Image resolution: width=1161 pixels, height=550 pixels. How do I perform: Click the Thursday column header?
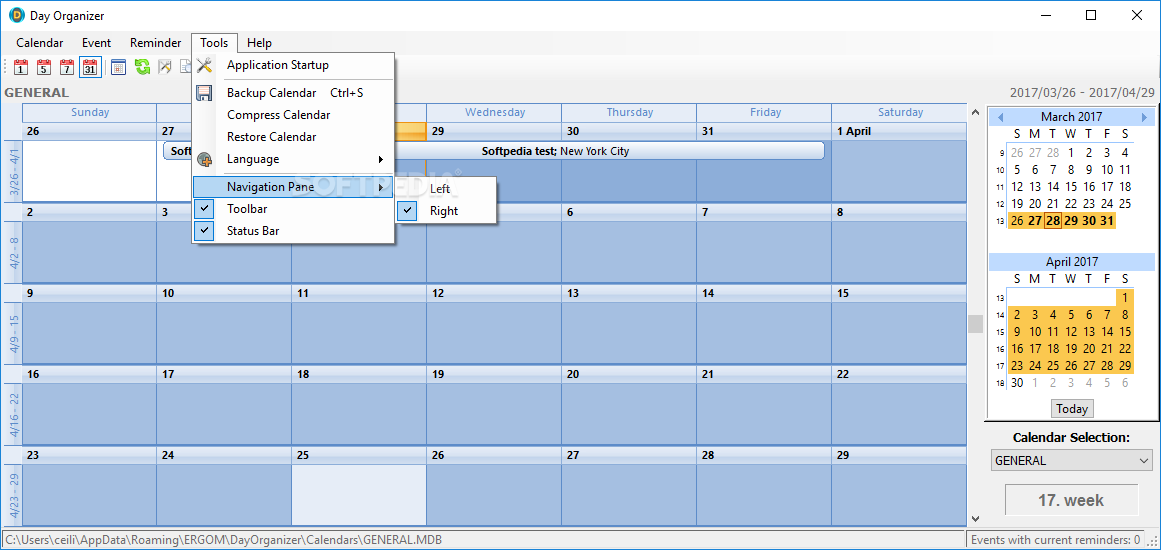coord(629,113)
